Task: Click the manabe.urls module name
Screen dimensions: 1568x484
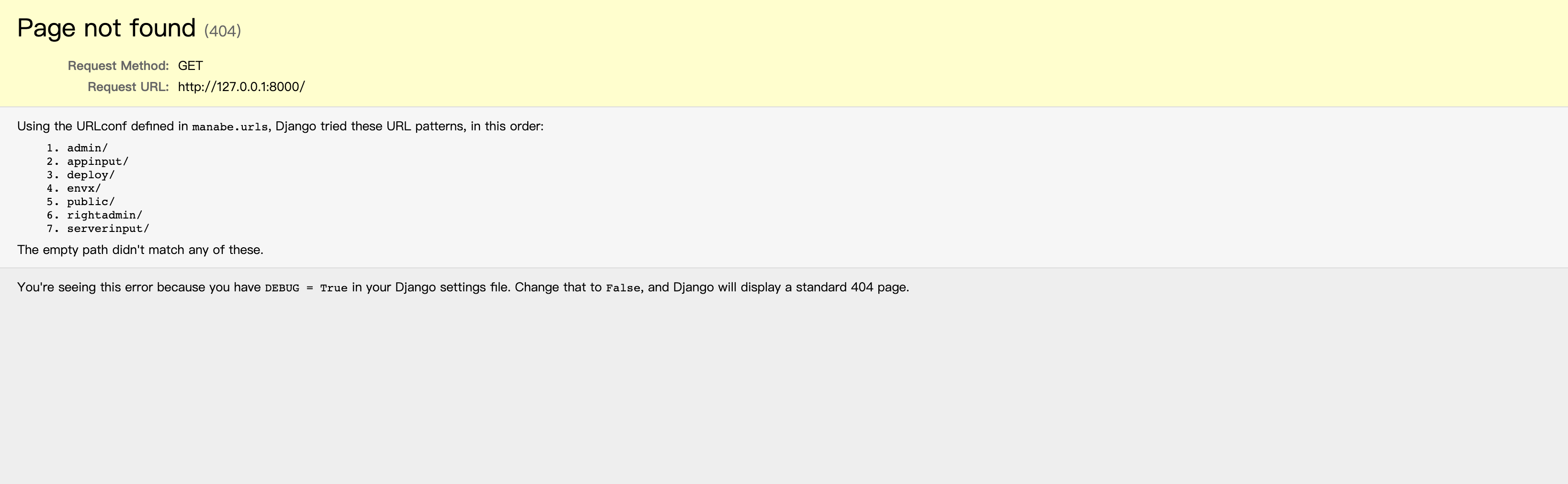Action: point(230,127)
